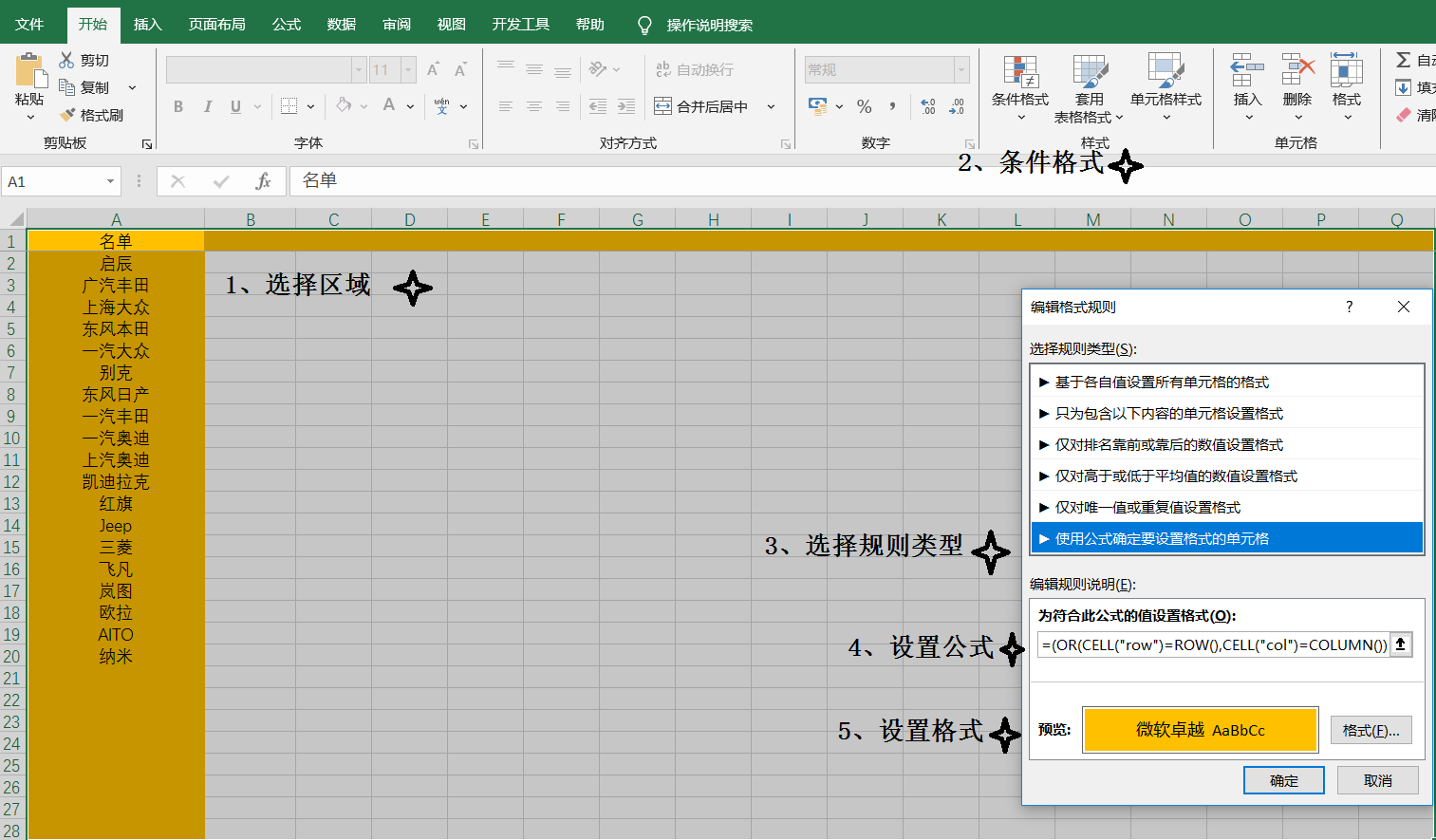Open the font size dropdown

[x=408, y=69]
